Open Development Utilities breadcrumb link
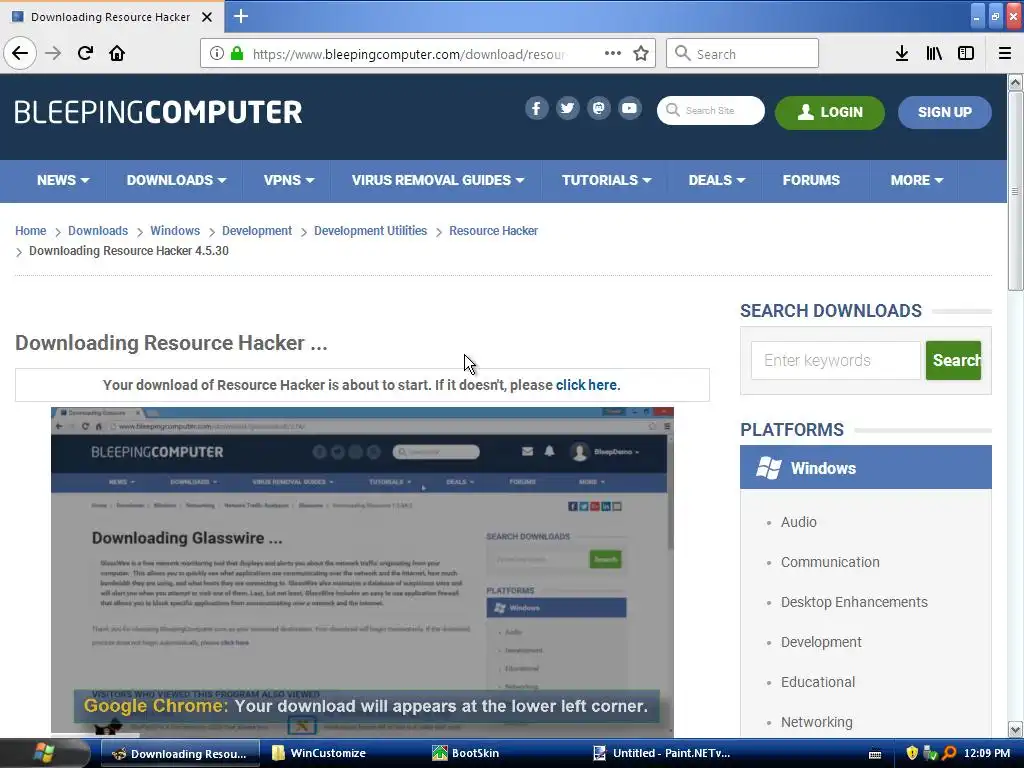This screenshot has height=768, width=1024. tap(370, 231)
